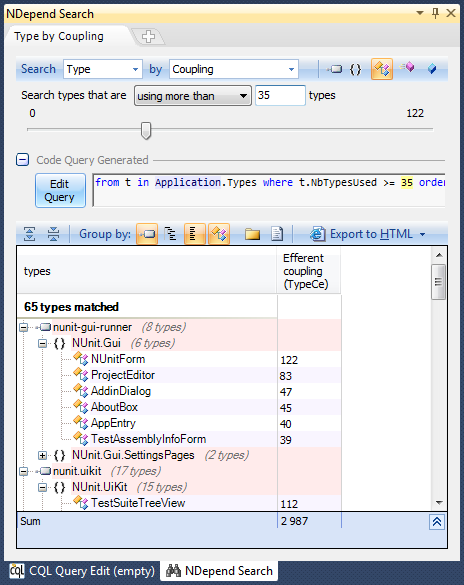This screenshot has width=464, height=585.
Task: Click the coupling threshold slider thumb
Action: coord(146,131)
